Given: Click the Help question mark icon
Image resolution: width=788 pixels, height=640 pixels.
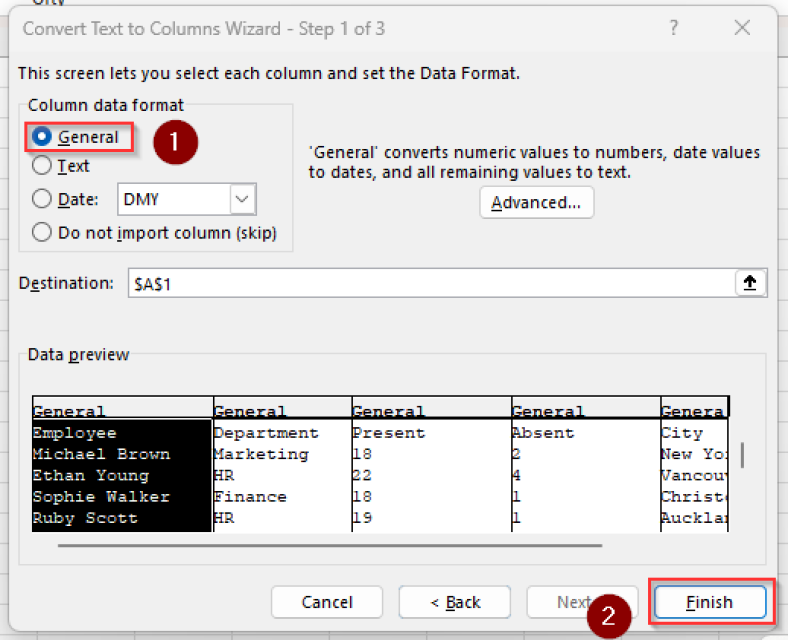Looking at the screenshot, I should click(675, 28).
